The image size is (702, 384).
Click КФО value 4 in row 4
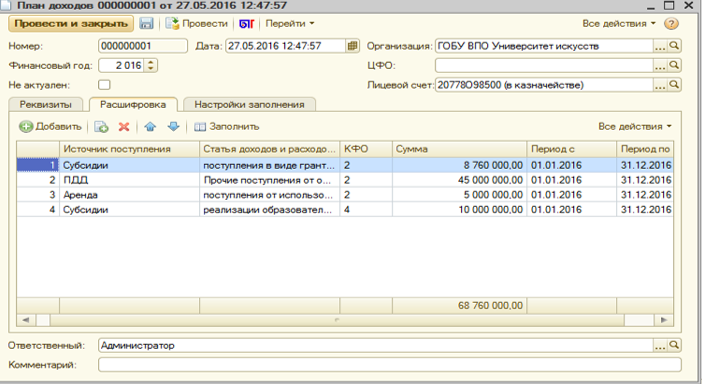click(x=366, y=209)
